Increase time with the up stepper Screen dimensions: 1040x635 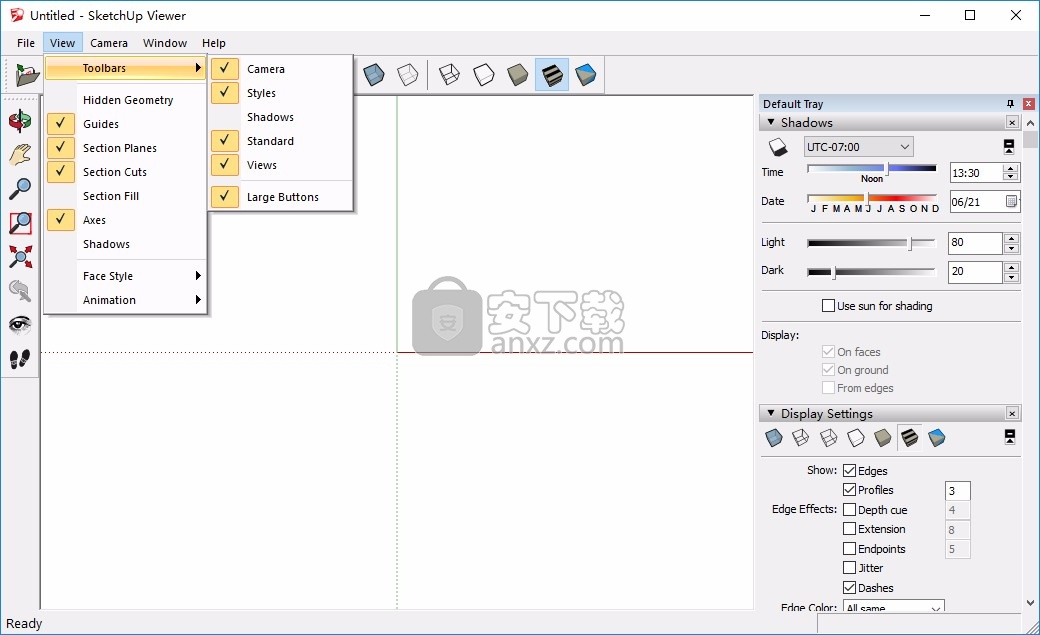click(x=1011, y=169)
